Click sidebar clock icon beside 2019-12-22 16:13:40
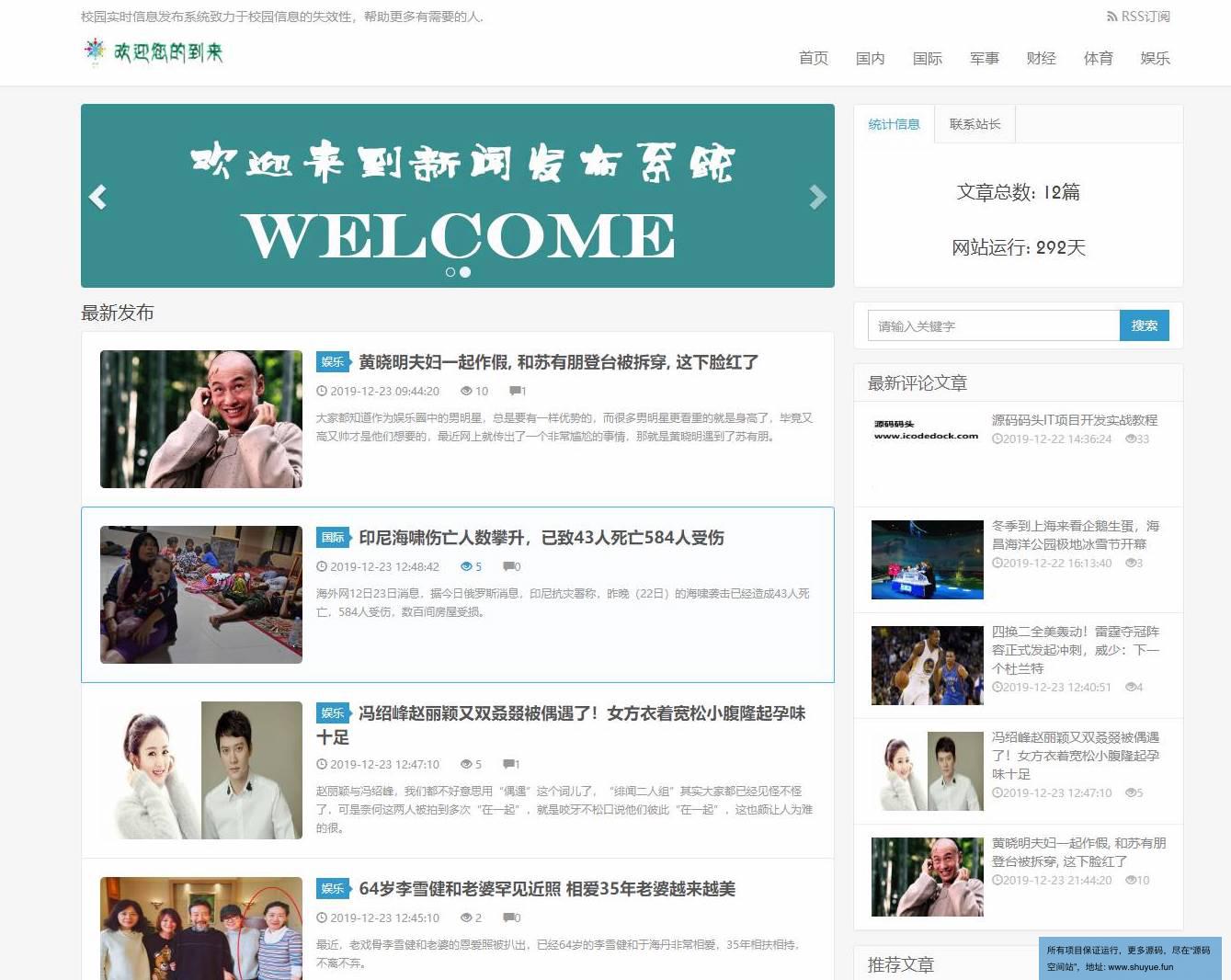The width and height of the screenshot is (1231, 980). click(x=997, y=563)
